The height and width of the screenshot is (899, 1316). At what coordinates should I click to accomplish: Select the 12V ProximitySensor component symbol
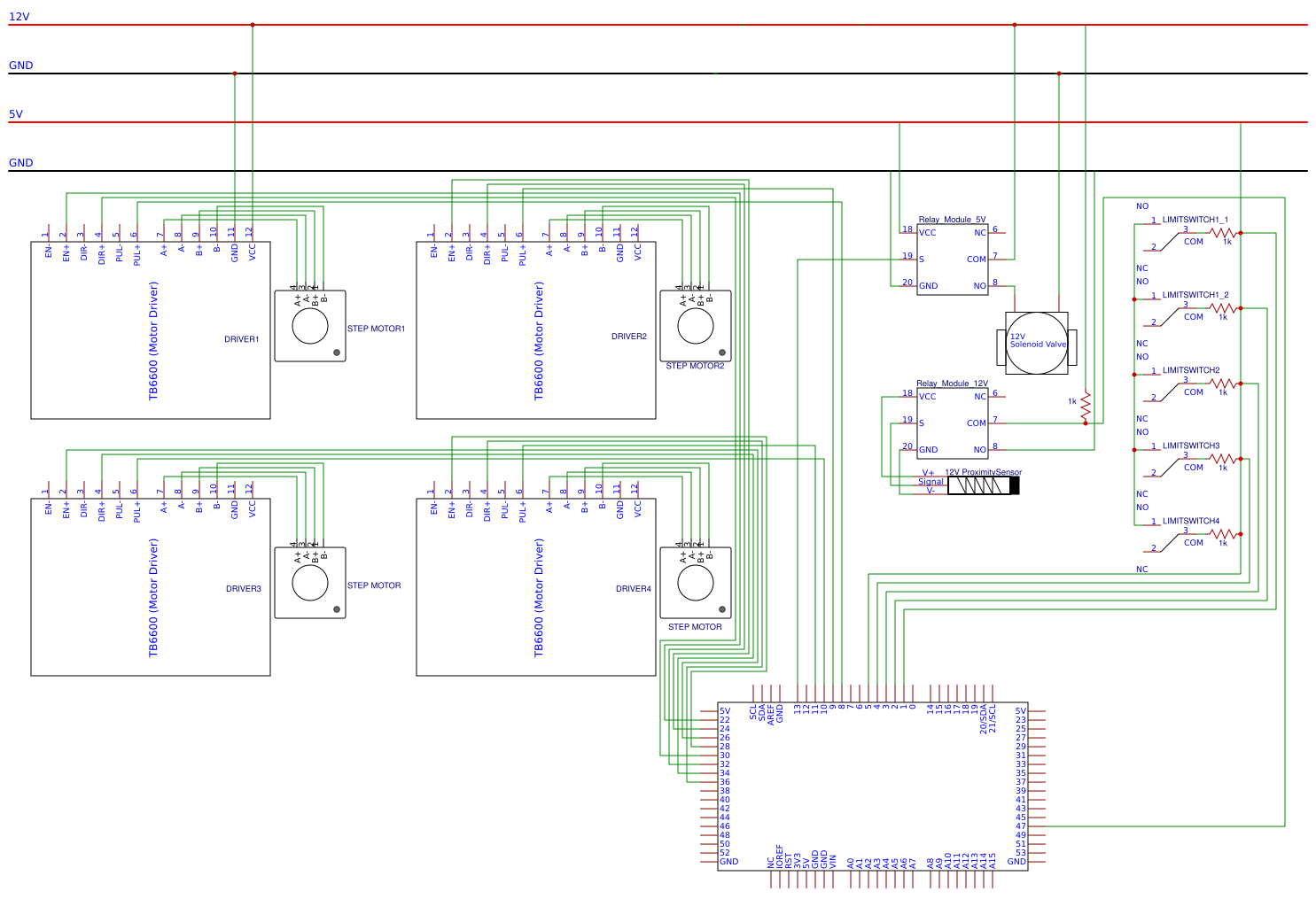point(984,485)
